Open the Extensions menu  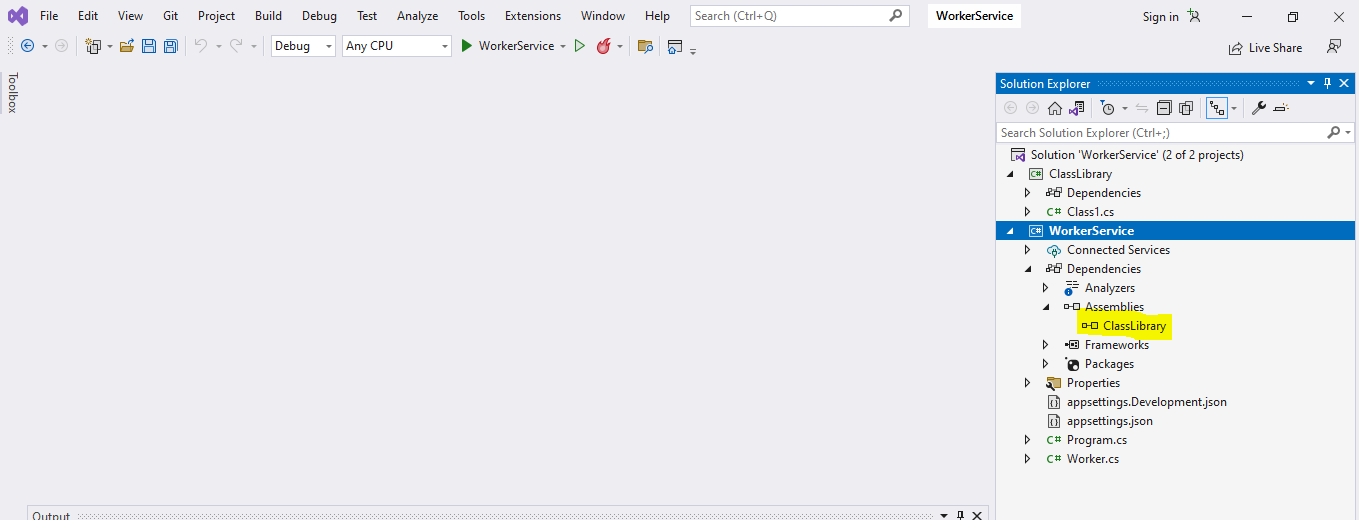pyautogui.click(x=533, y=16)
